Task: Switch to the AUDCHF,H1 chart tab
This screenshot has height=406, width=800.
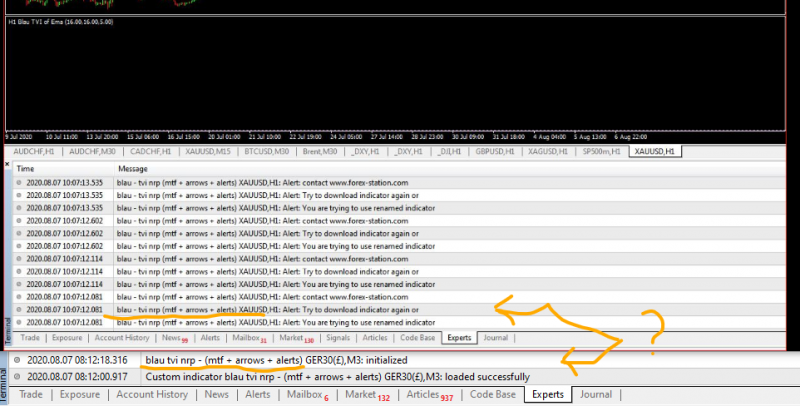Action: tap(34, 151)
